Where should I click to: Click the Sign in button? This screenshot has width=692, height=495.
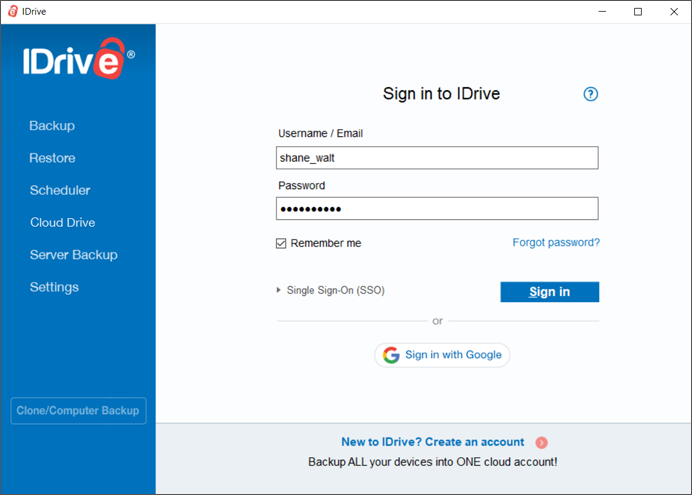point(549,292)
